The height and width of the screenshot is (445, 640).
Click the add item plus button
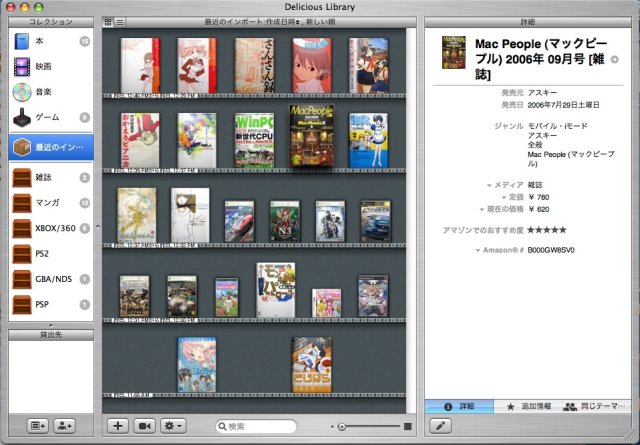coord(118,426)
